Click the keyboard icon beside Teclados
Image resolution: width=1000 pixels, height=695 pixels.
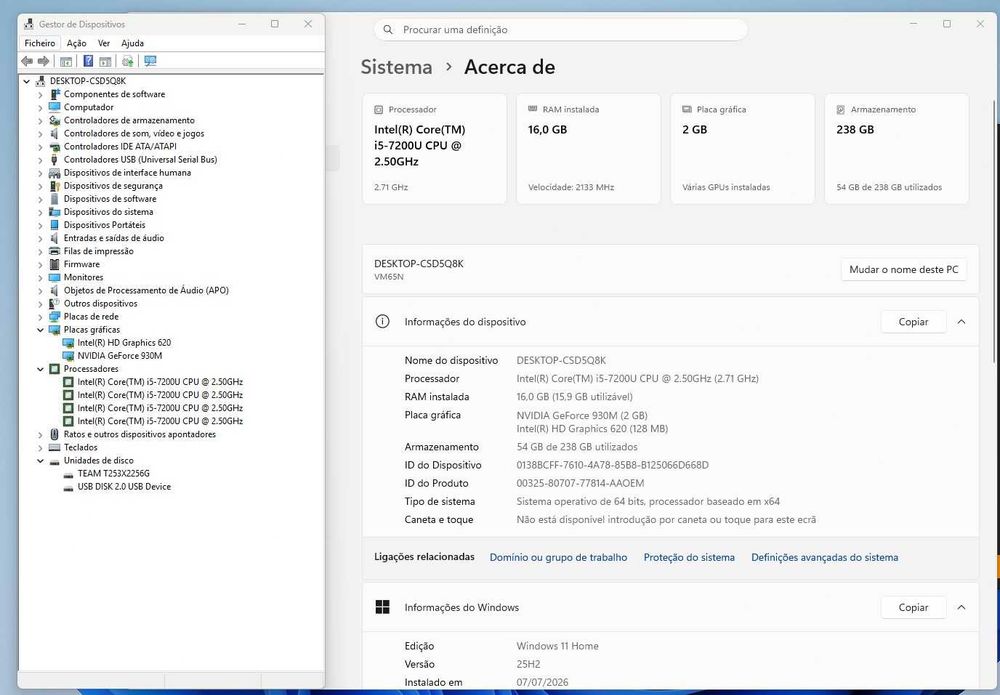click(x=55, y=447)
